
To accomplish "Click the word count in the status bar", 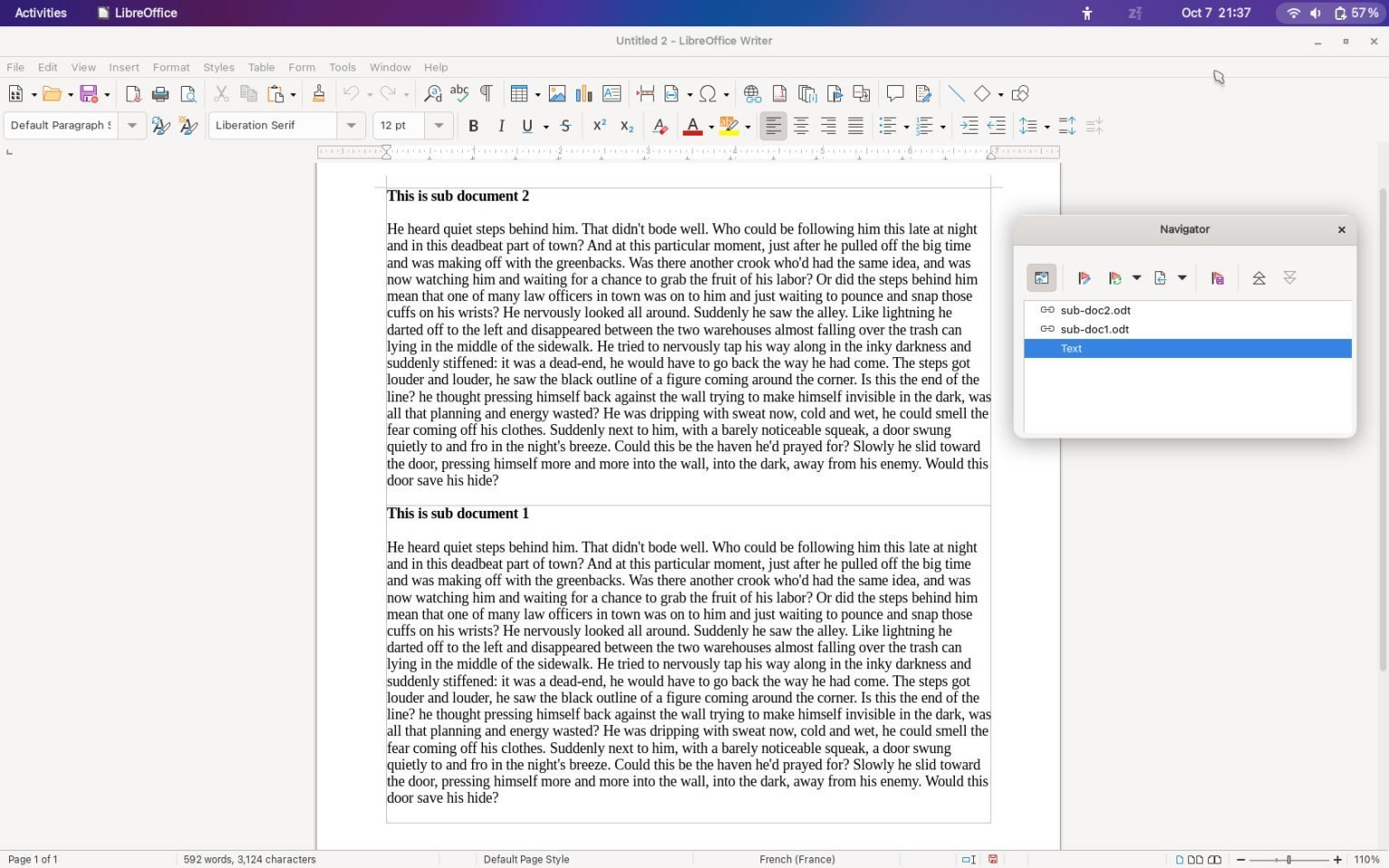I will [x=249, y=859].
